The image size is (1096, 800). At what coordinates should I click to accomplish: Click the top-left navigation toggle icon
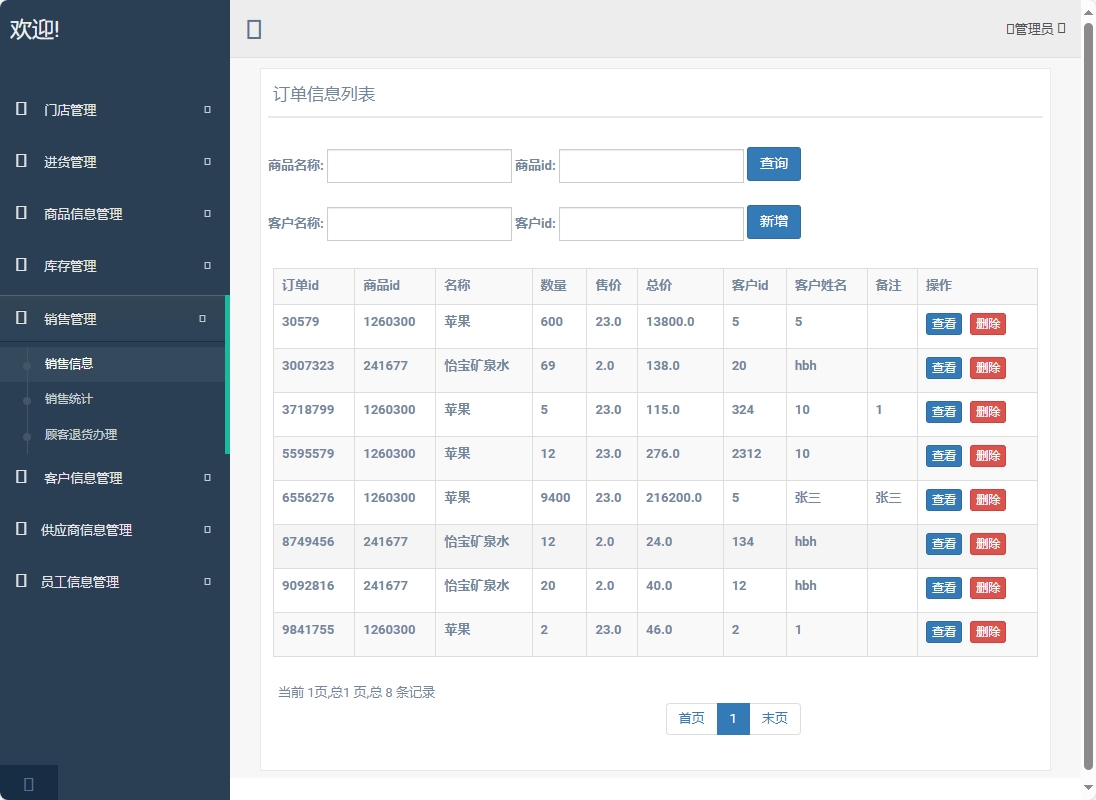[254, 30]
